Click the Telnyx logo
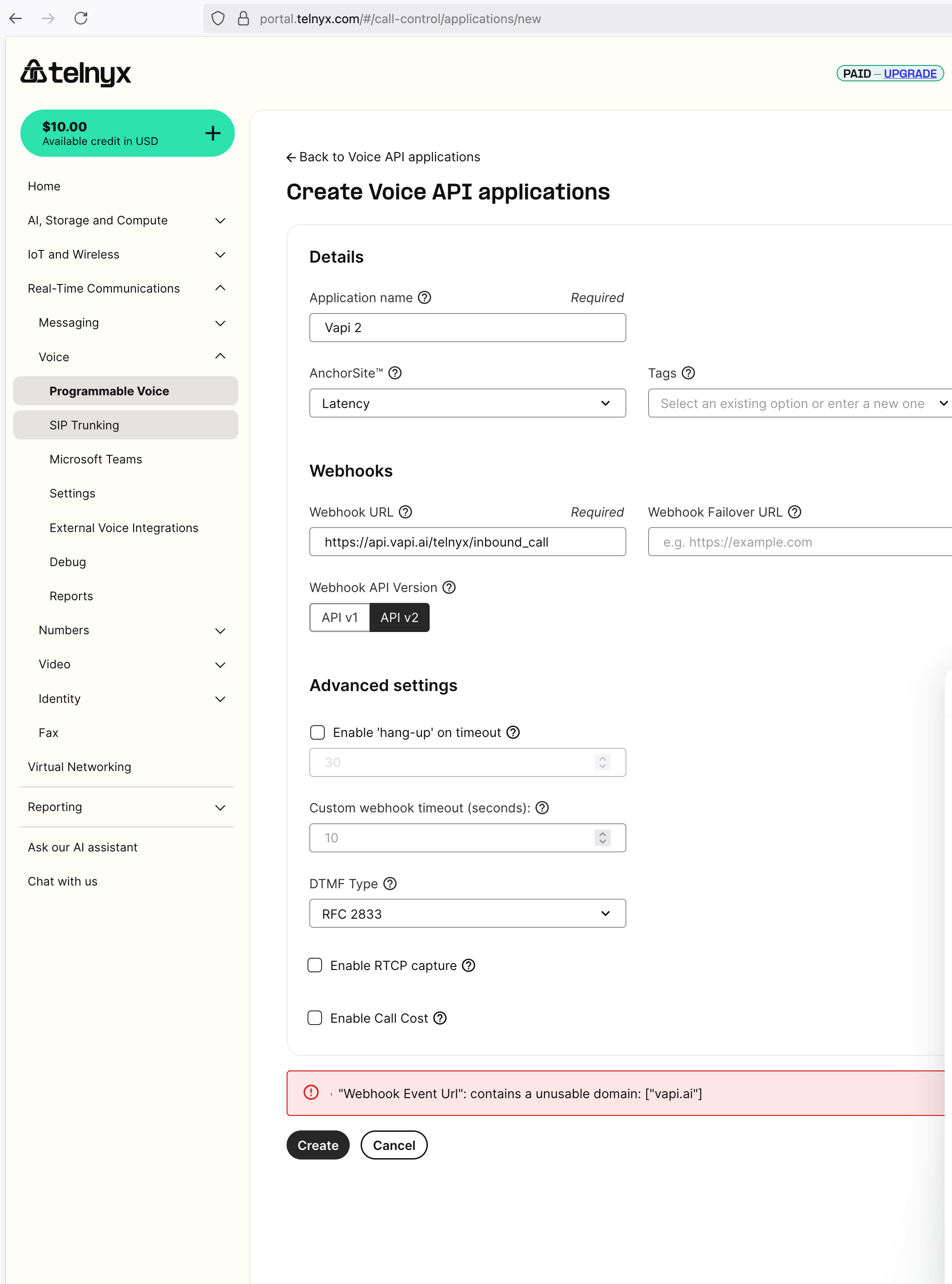Image resolution: width=952 pixels, height=1284 pixels. click(x=76, y=73)
